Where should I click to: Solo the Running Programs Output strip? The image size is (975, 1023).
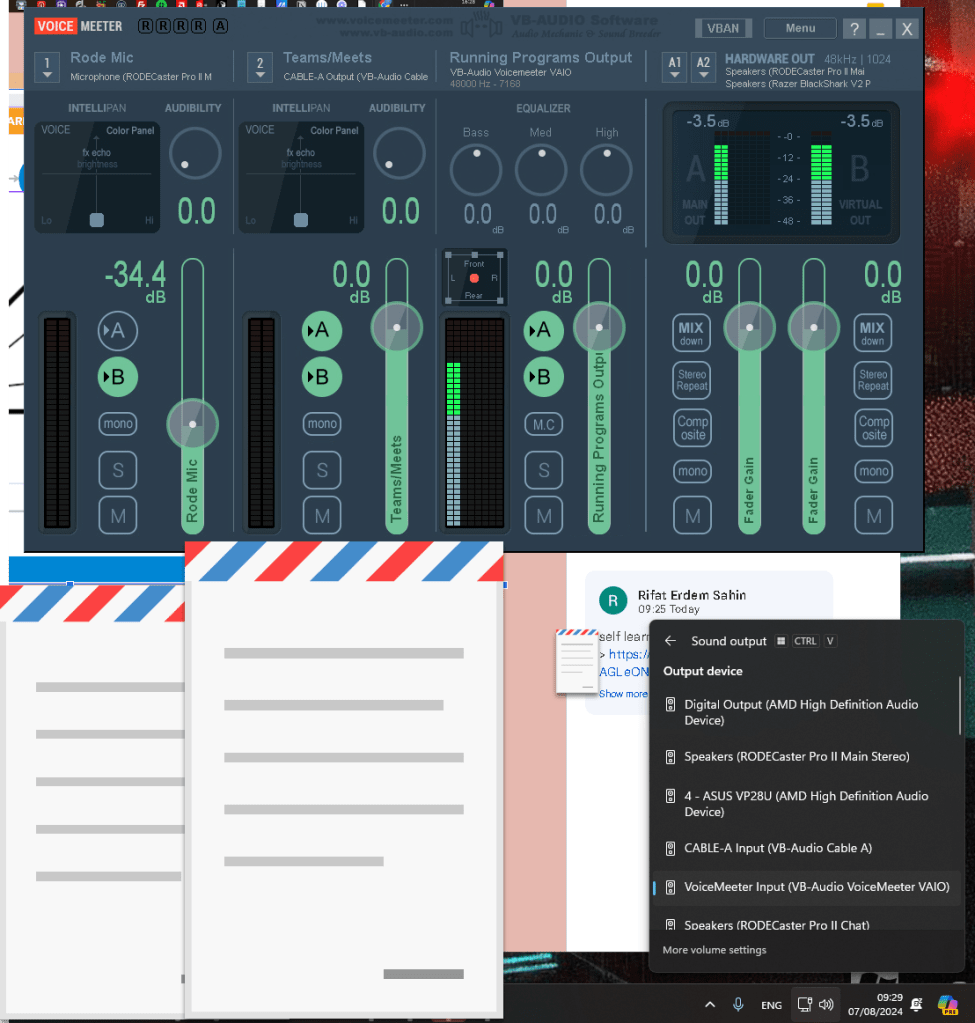(x=544, y=470)
